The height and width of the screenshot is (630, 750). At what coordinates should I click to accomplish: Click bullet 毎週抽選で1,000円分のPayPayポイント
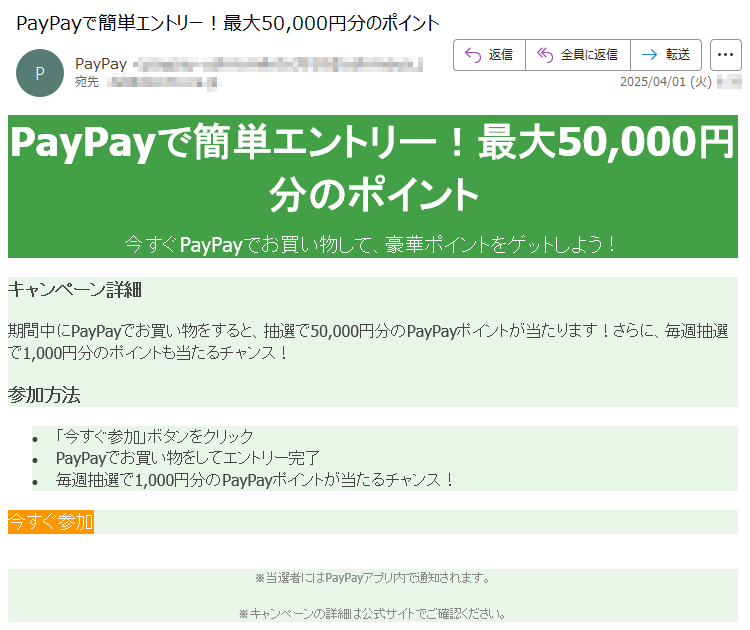pyautogui.click(x=254, y=479)
